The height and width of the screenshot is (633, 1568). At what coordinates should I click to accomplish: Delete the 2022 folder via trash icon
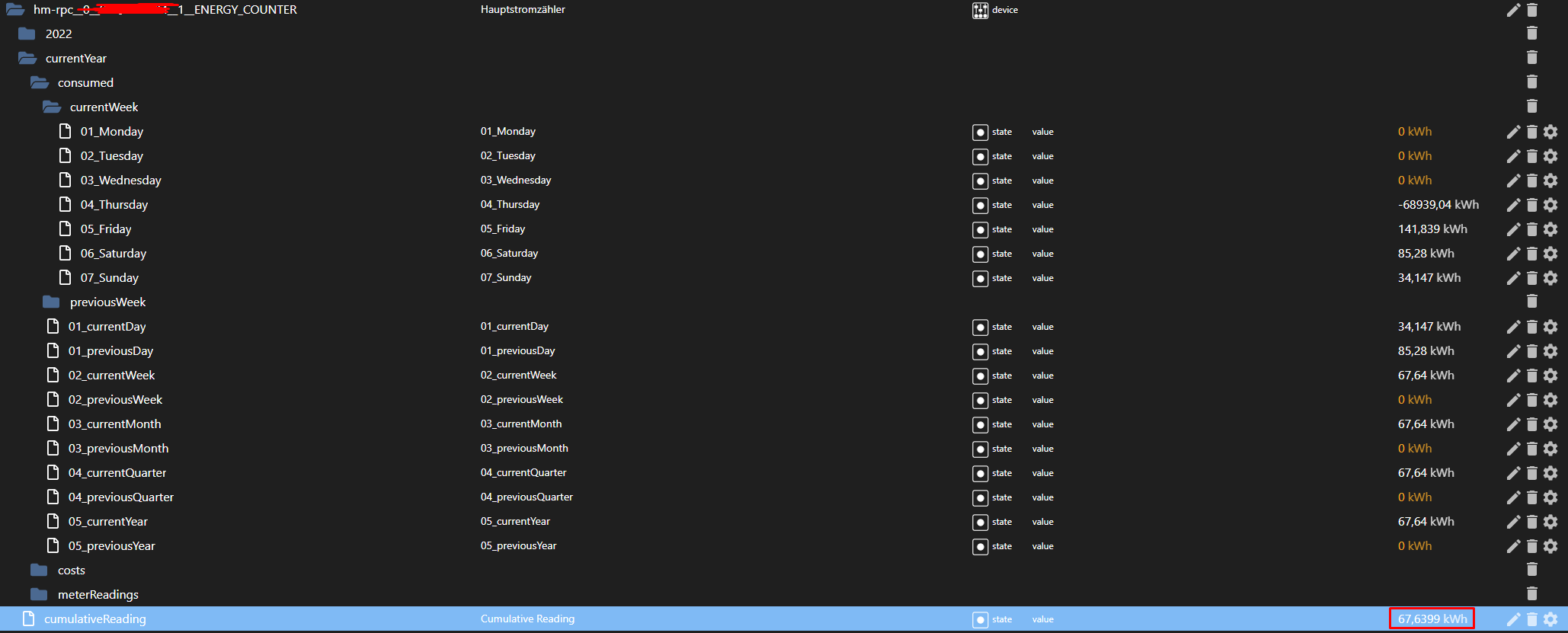point(1532,33)
